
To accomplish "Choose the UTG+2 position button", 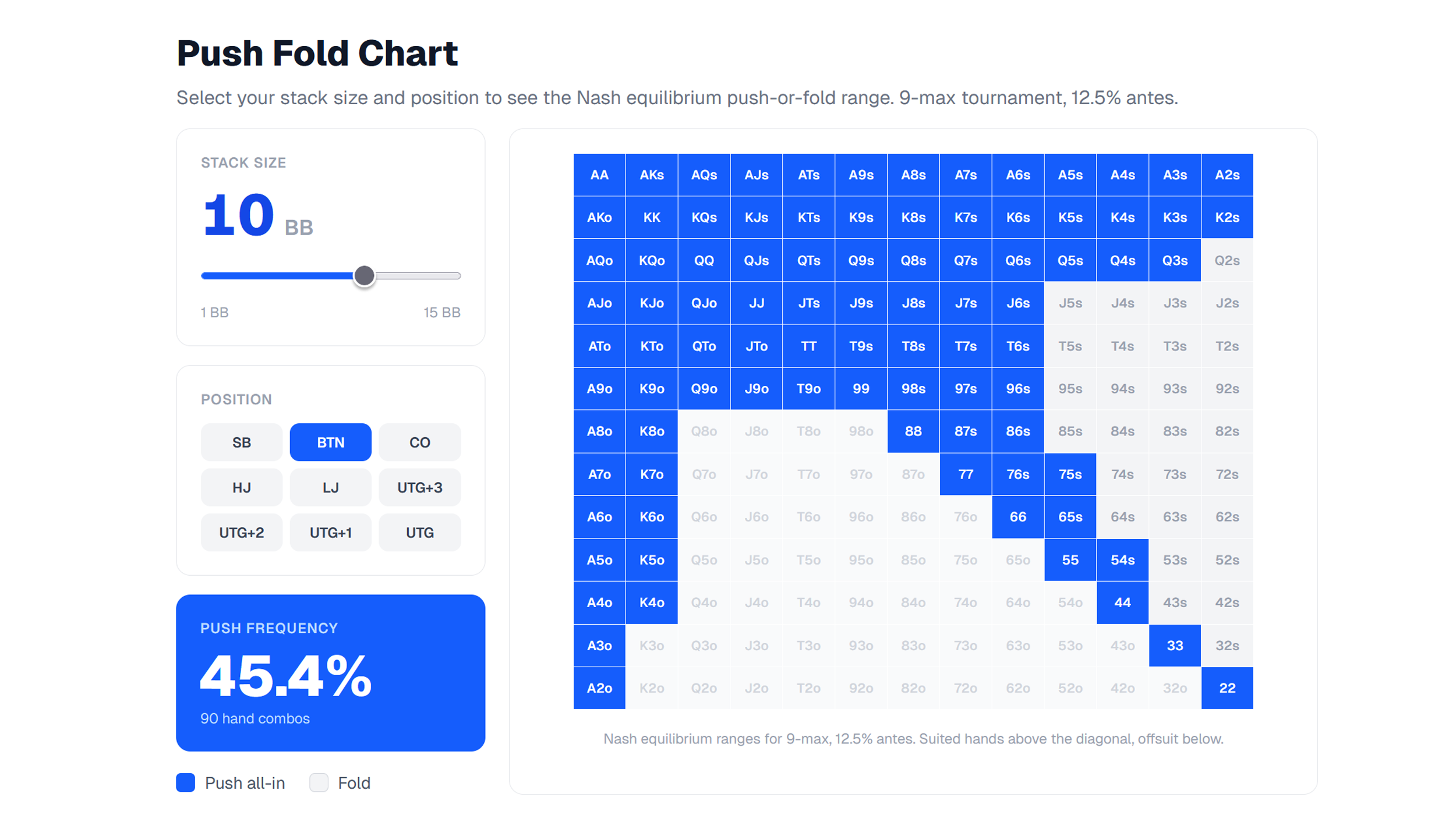I will point(241,533).
